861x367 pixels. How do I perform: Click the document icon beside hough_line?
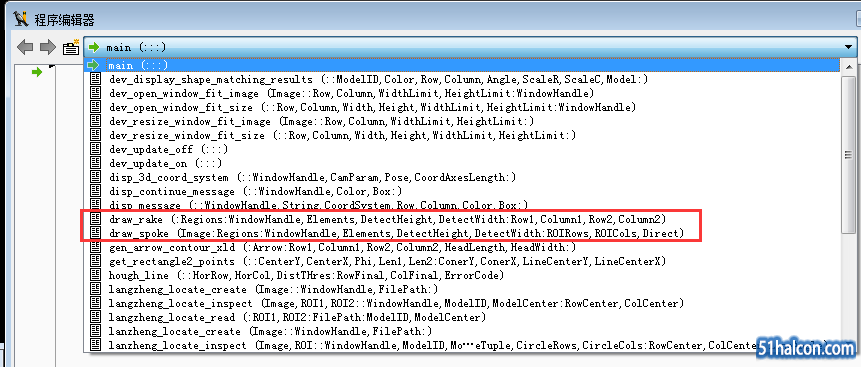pyautogui.click(x=96, y=275)
